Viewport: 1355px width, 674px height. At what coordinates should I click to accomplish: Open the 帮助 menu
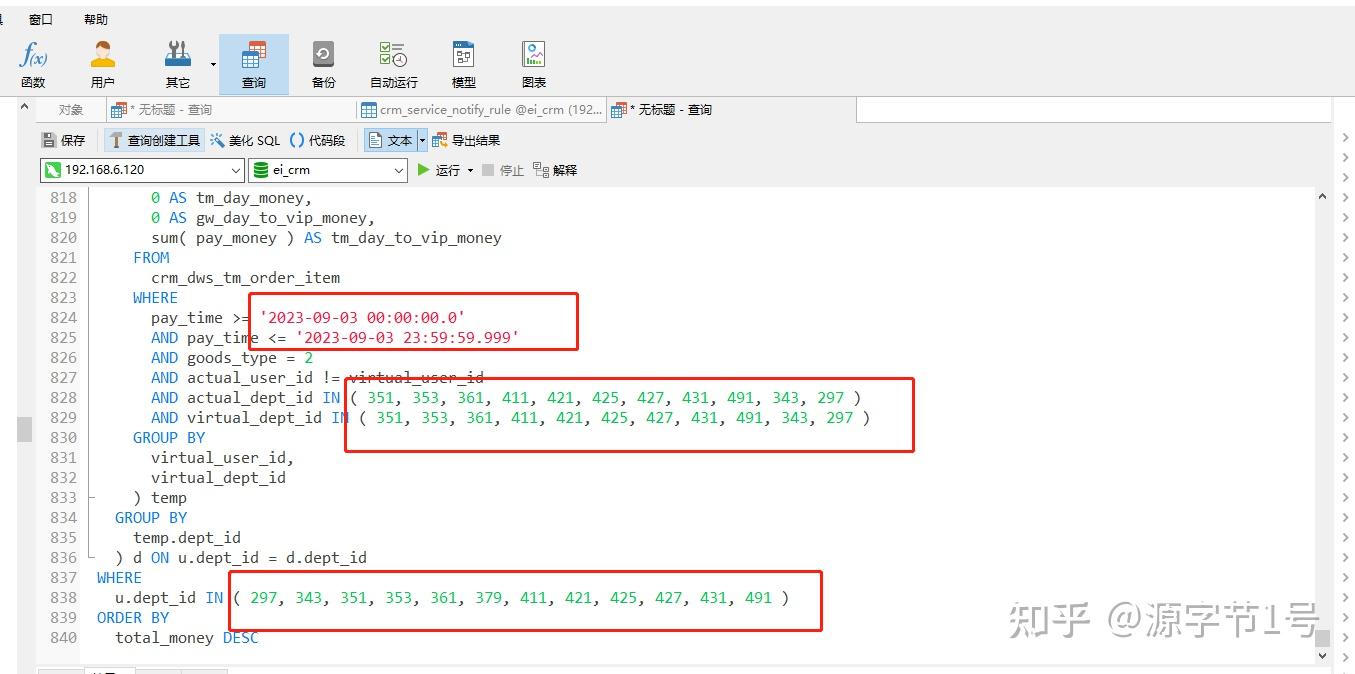click(96, 19)
